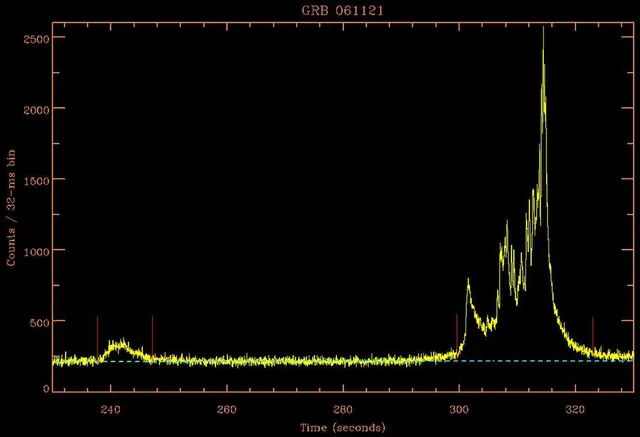Click the 1000 tick label on y-axis
Viewport: 640px width, 437px height.
(x=36, y=252)
